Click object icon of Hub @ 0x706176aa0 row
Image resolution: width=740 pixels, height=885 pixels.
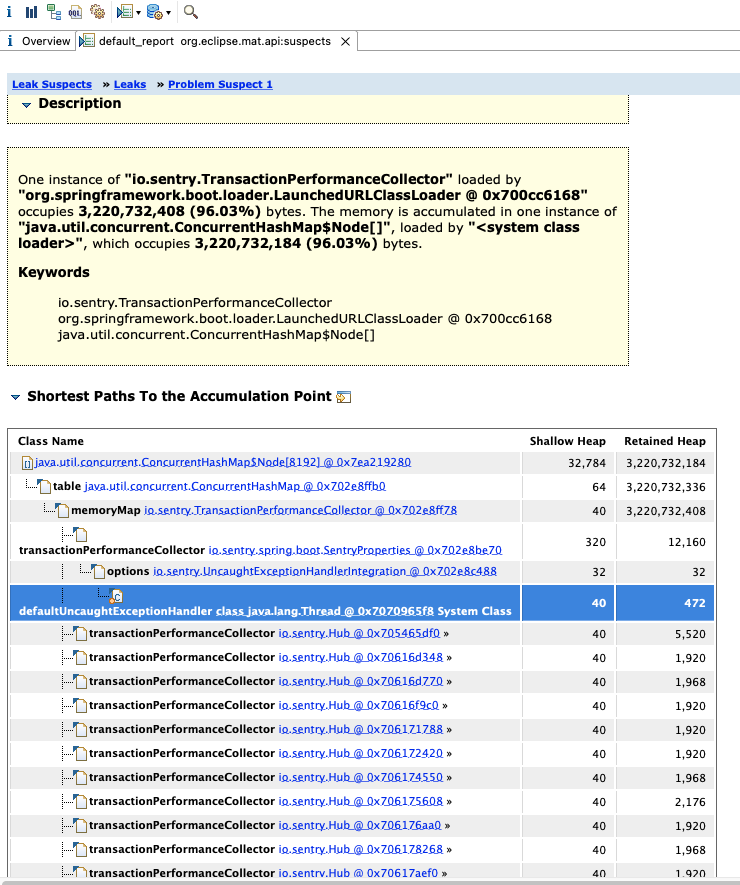81,825
